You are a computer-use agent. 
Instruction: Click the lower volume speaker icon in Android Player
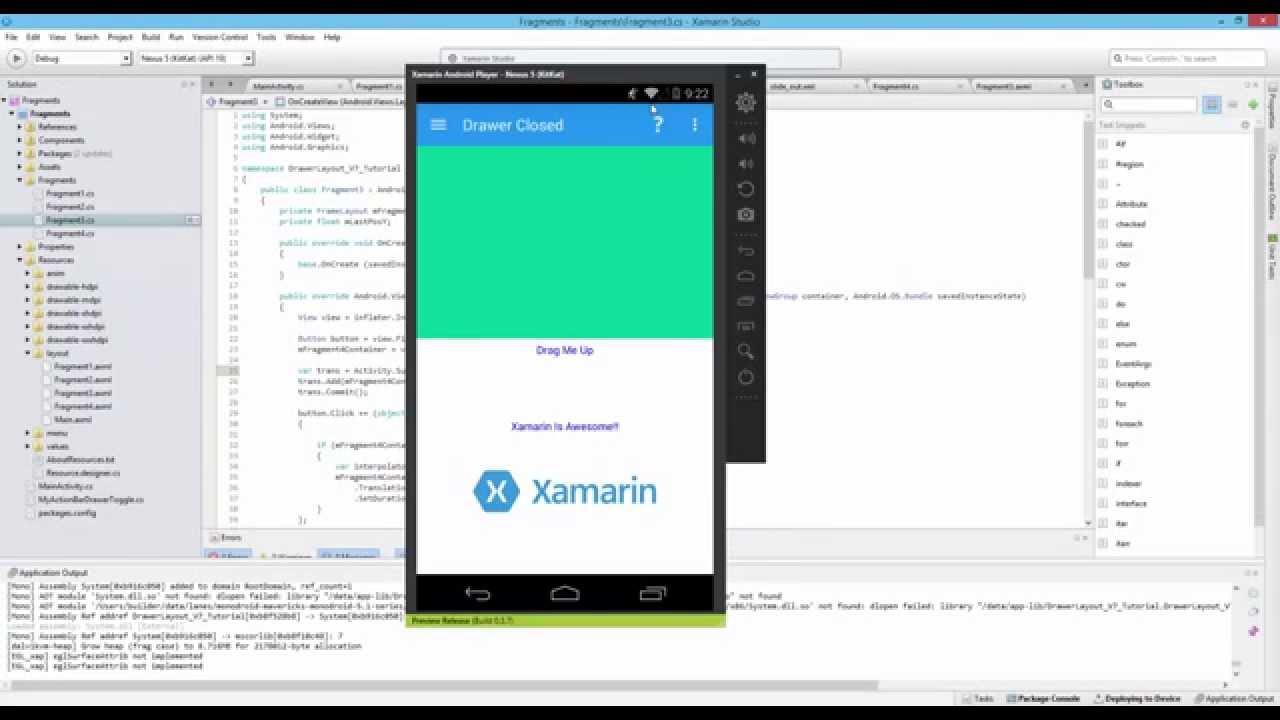(746, 164)
